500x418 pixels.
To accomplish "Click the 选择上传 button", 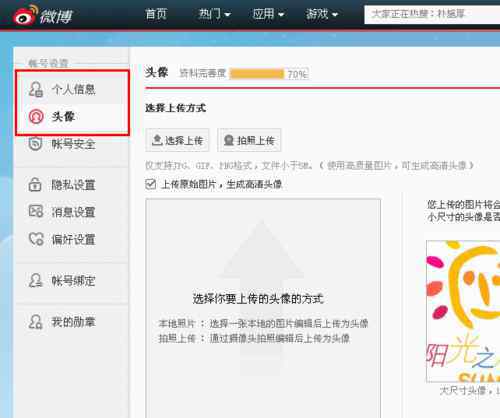I will coord(177,140).
